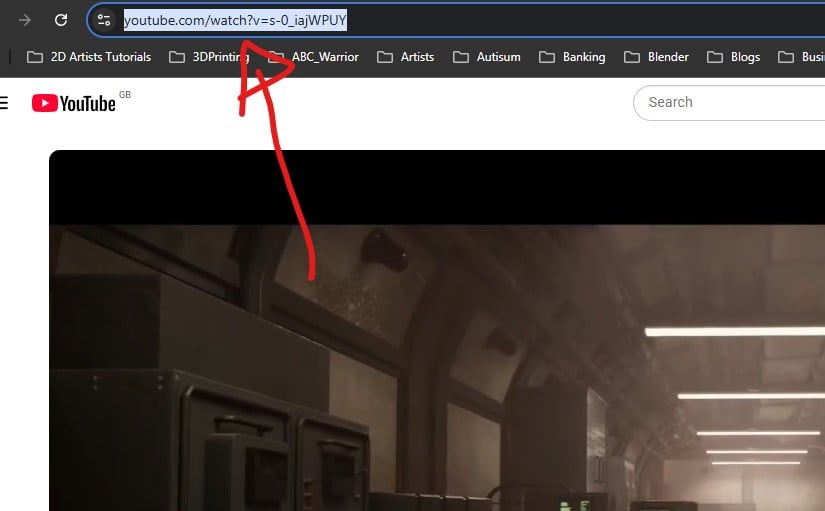Open the Blogs bookmark folder
Viewport: 825px width, 511px height.
(733, 57)
